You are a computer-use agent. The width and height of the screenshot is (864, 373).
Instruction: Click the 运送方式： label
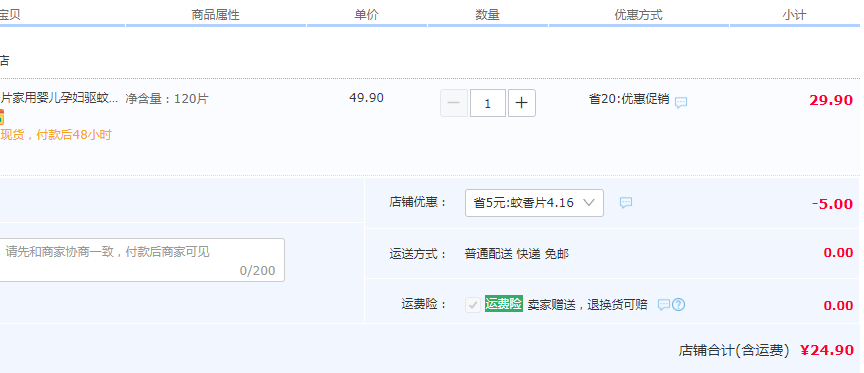[418, 254]
